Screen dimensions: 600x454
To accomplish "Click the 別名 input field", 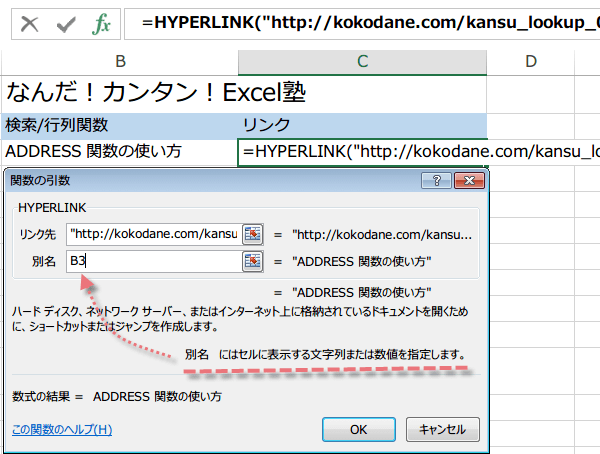I will [x=154, y=261].
